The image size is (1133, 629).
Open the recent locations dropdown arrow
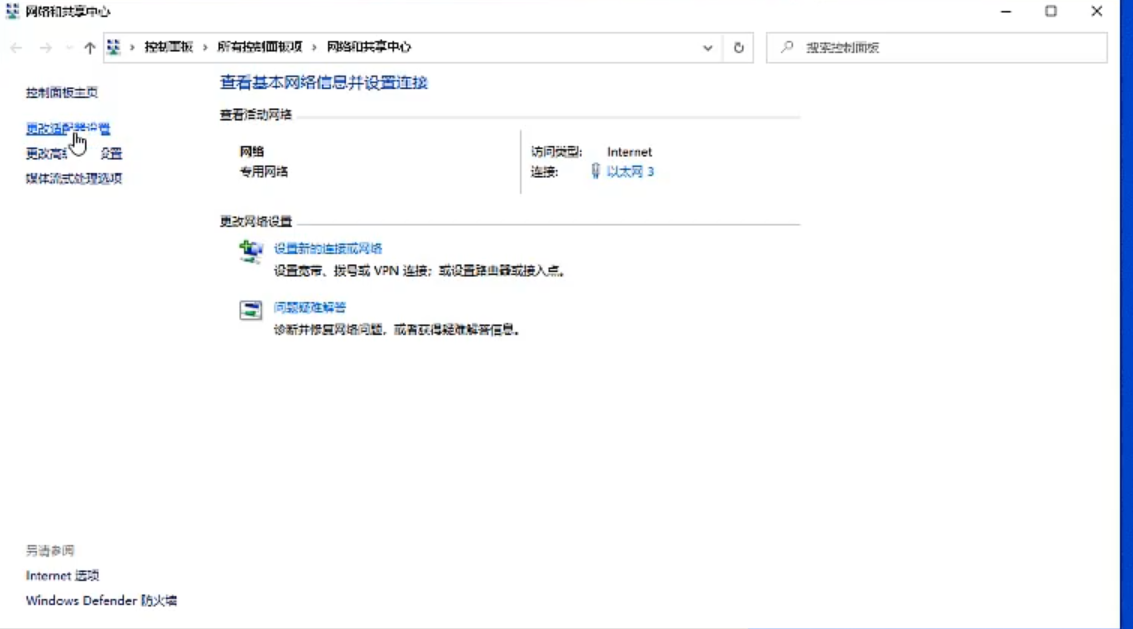pos(69,47)
